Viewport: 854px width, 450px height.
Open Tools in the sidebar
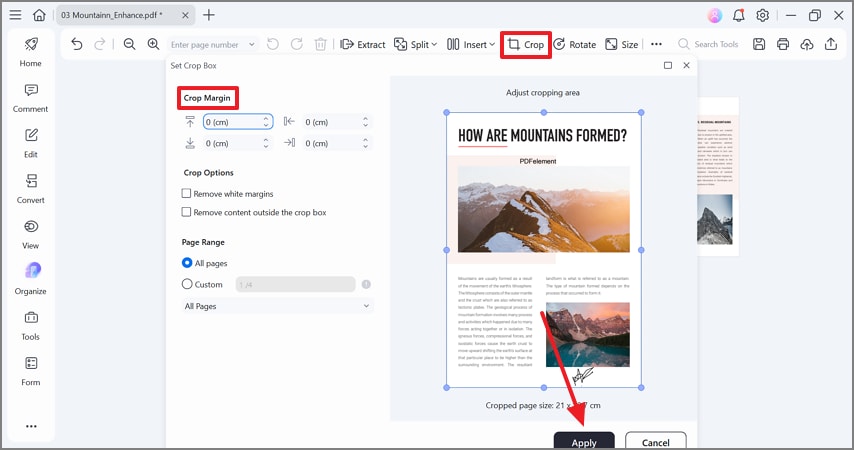tap(30, 326)
